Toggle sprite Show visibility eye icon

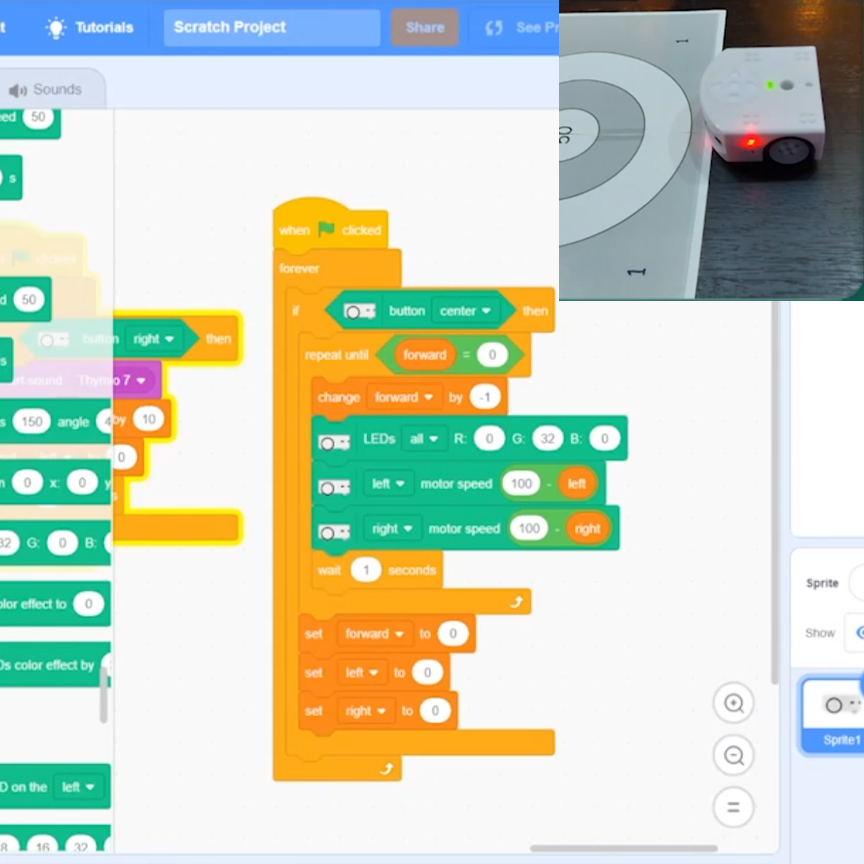pyautogui.click(x=857, y=632)
